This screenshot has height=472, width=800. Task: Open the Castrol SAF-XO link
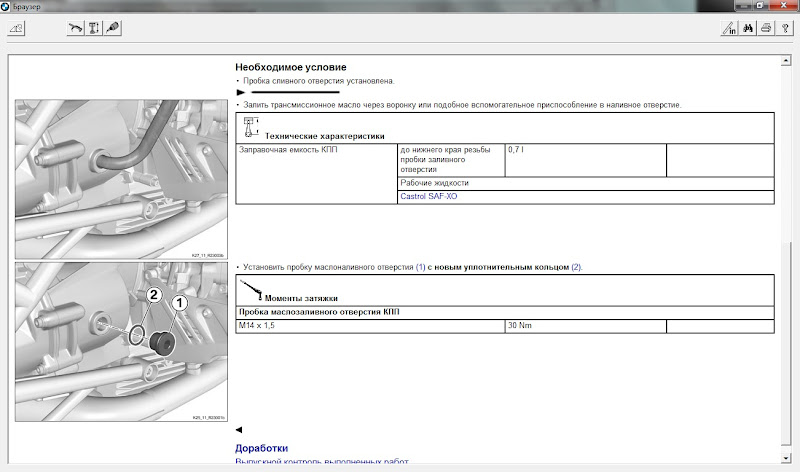[428, 197]
